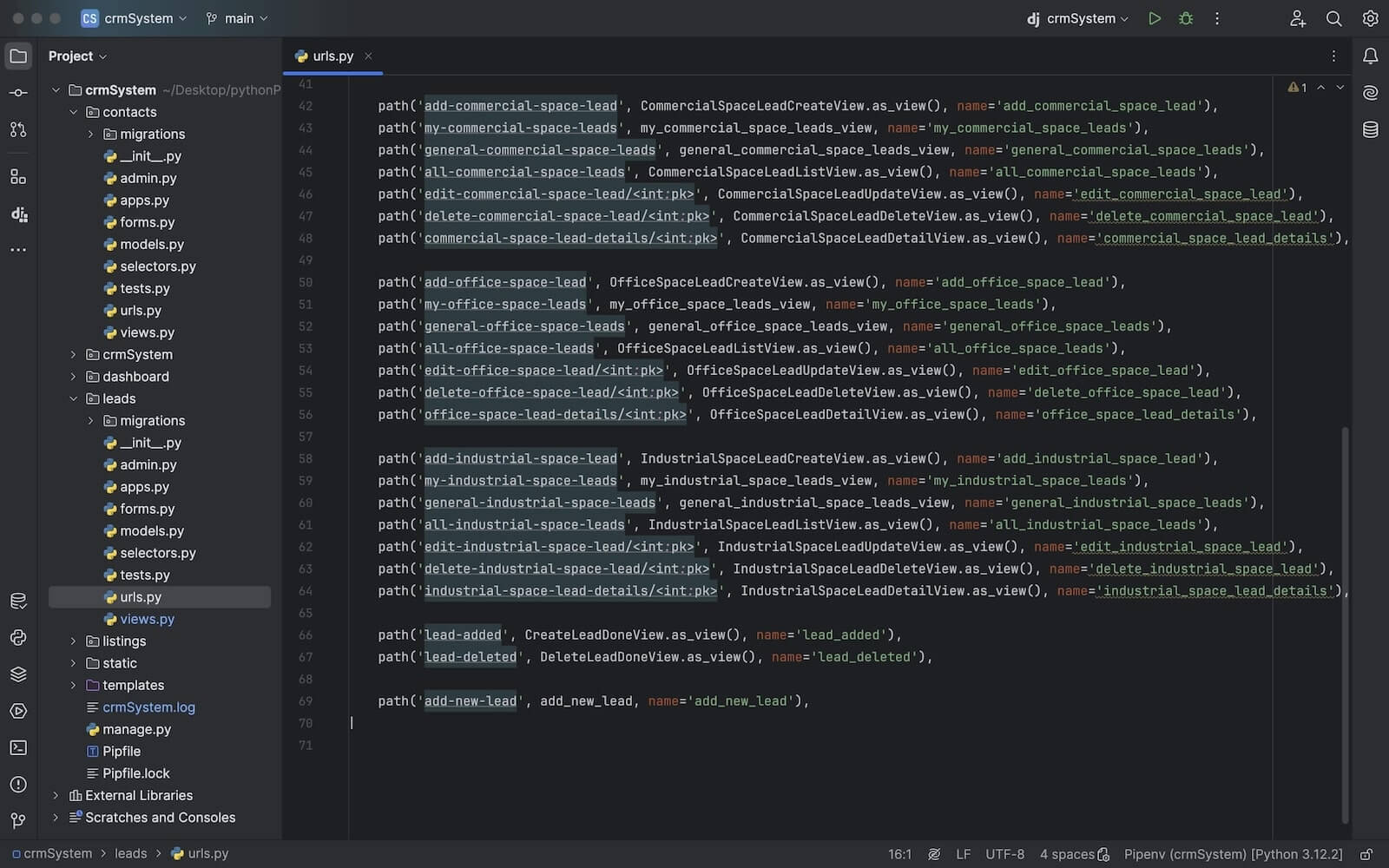Toggle read-only lock in status bar

point(1366,854)
